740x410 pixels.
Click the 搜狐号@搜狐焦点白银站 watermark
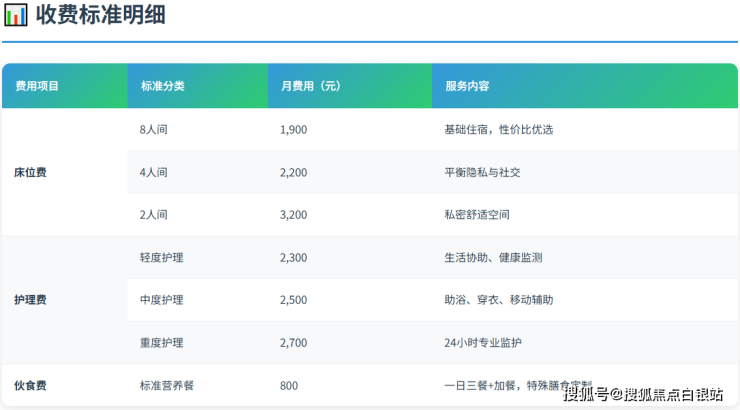click(643, 394)
